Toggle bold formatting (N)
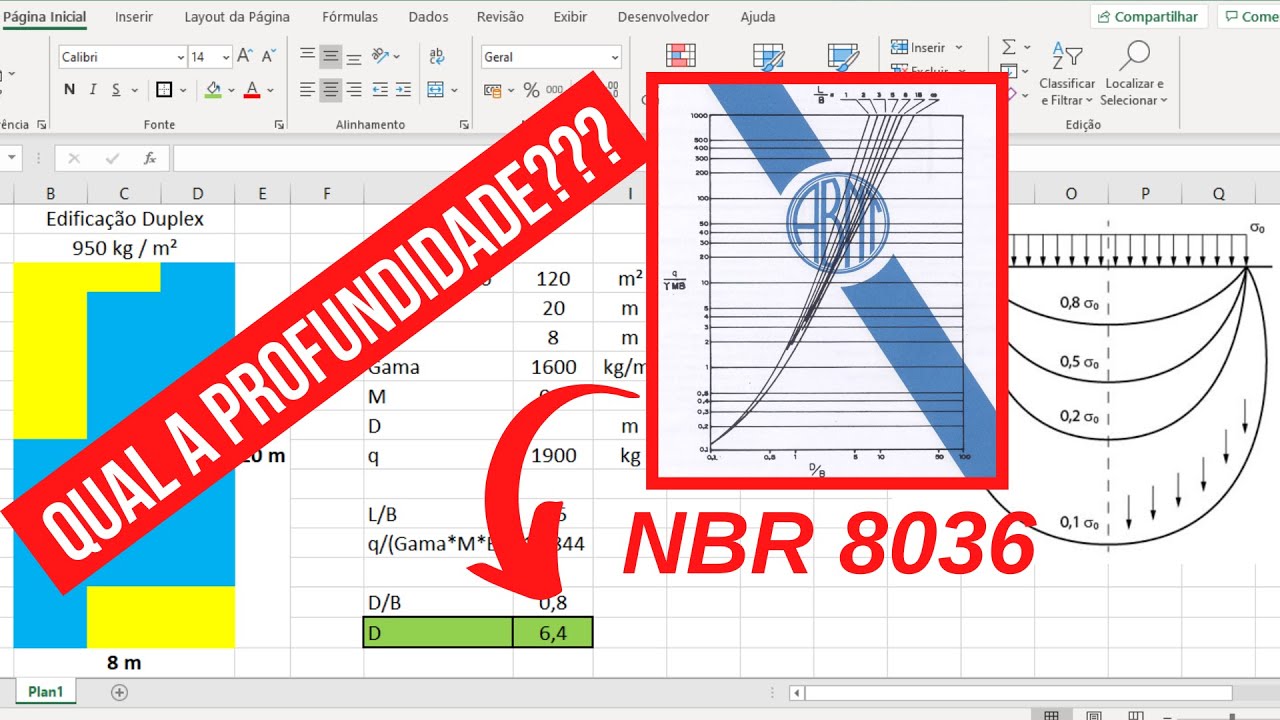The width and height of the screenshot is (1280, 720). click(x=69, y=90)
